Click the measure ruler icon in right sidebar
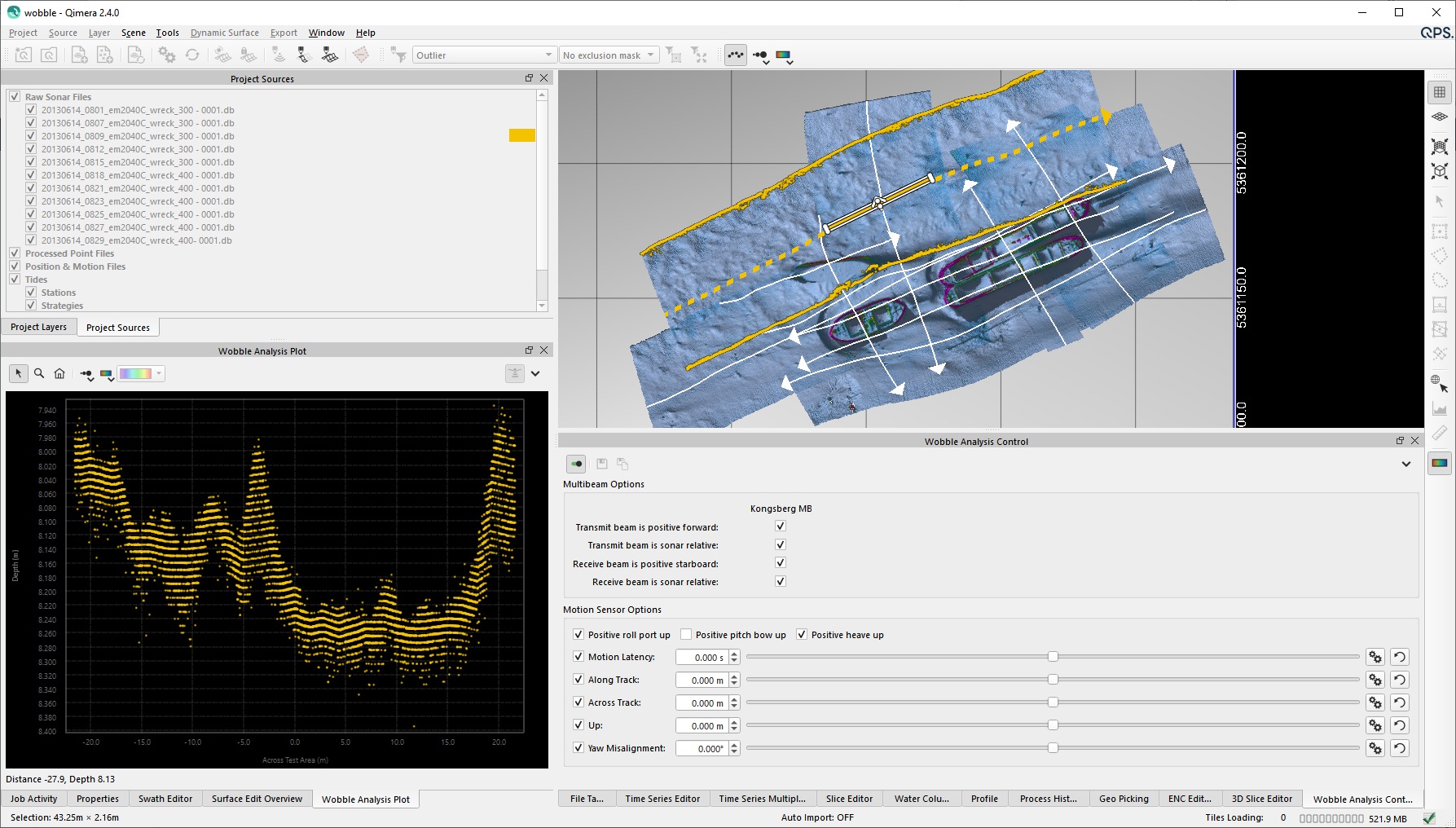Screen dimensions: 1456x828 point(1440,433)
